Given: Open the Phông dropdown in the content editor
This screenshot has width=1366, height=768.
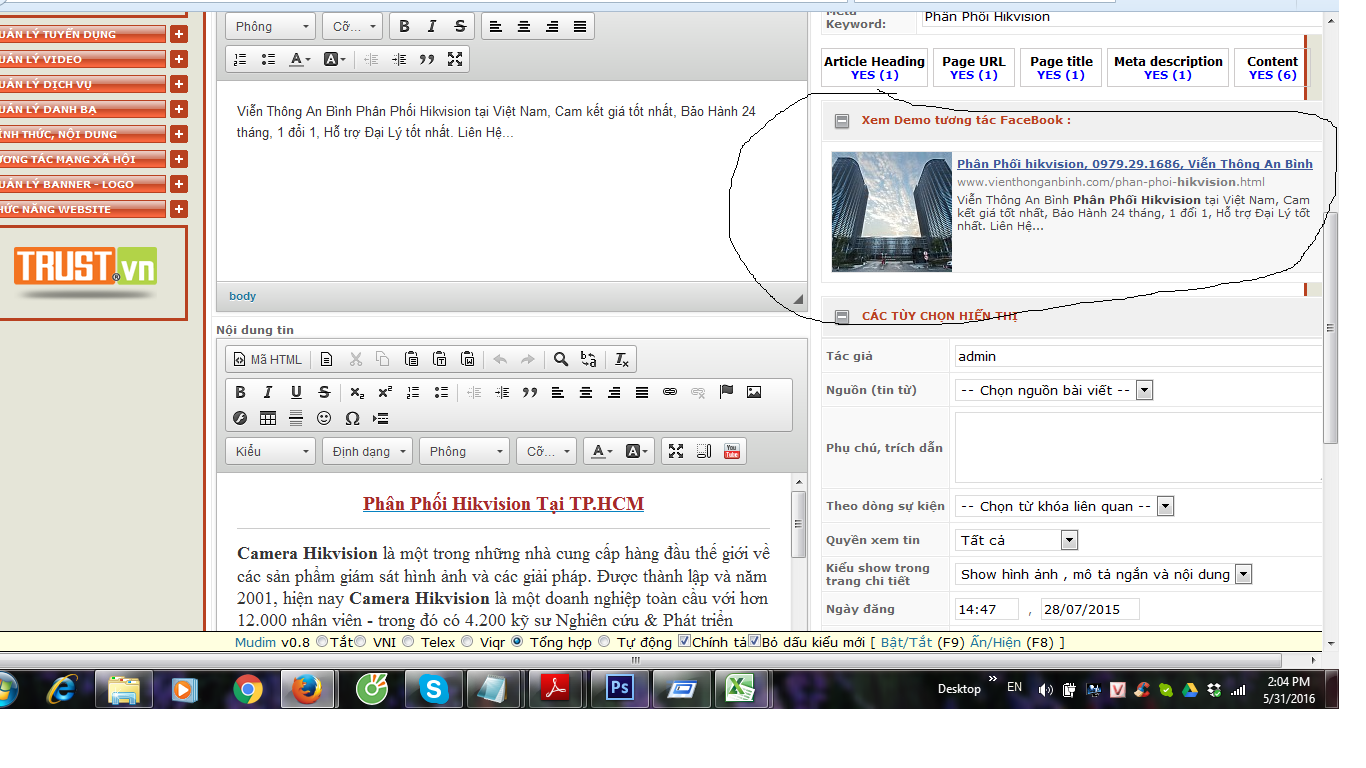Looking at the screenshot, I should (x=465, y=451).
